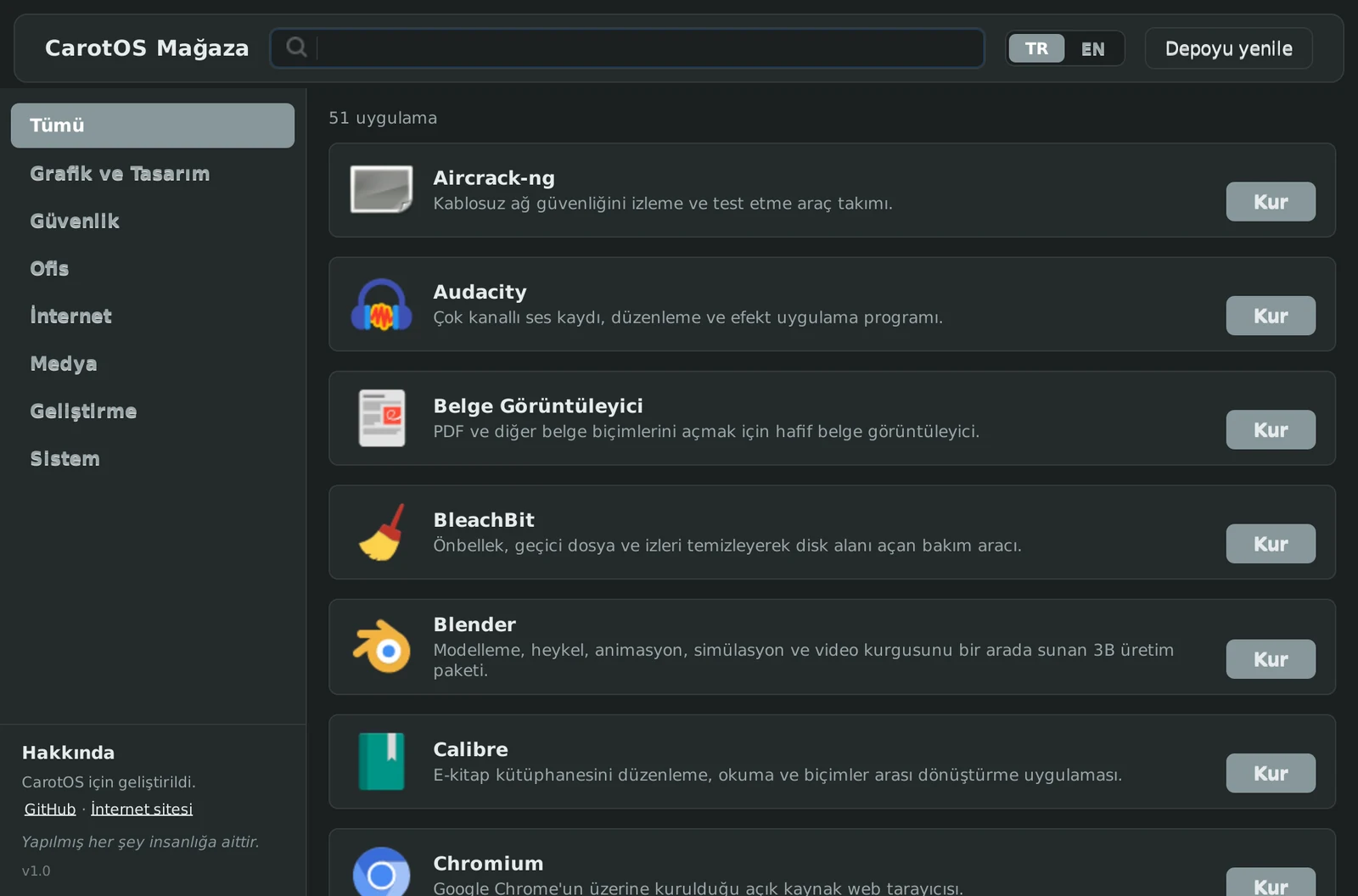Install Chromium with Kur button

[1271, 882]
